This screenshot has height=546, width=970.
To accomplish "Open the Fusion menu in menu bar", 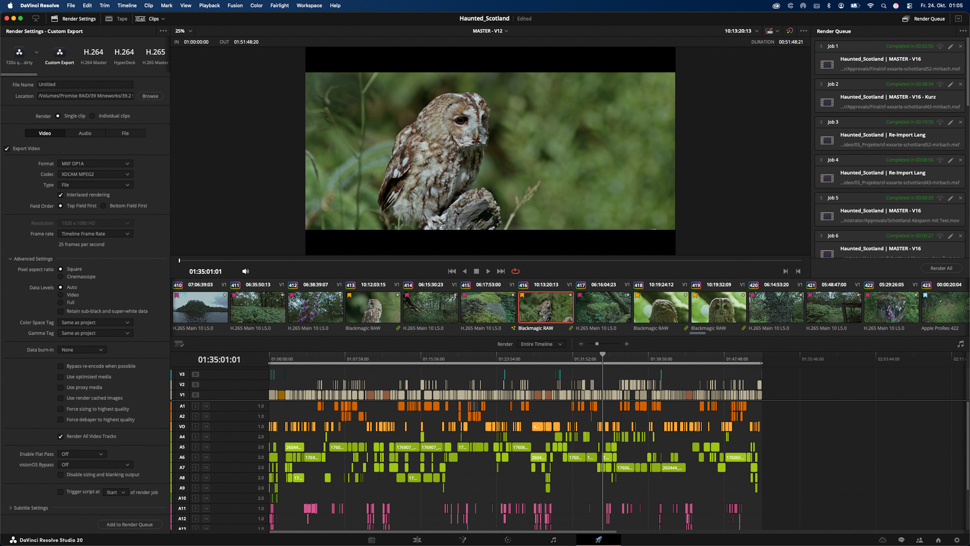I will pyautogui.click(x=234, y=5).
